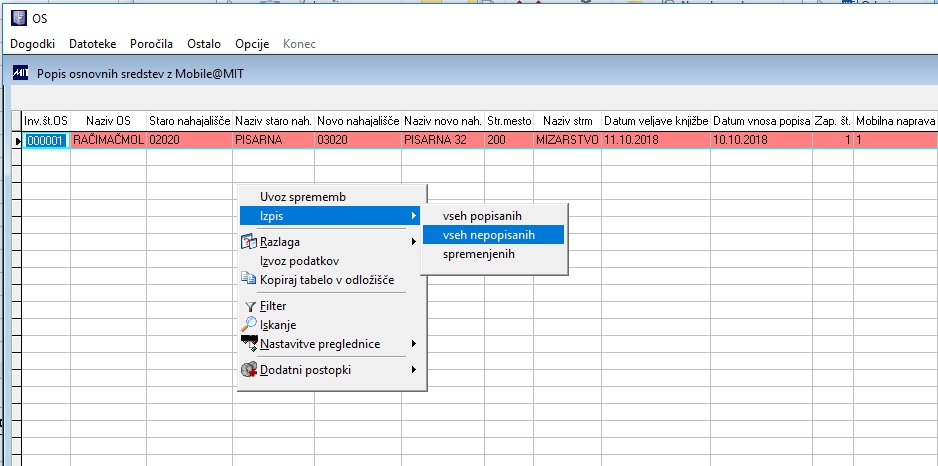The height and width of the screenshot is (466, 938).
Task: Click the MIT logo in window title
Action: pos(20,73)
